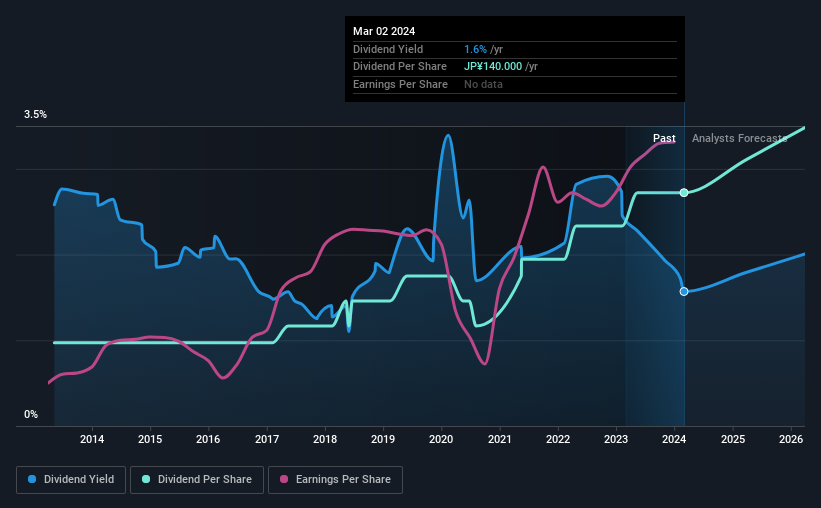
Task: Click the 'Analysts Forecasts' label
Action: [x=739, y=138]
